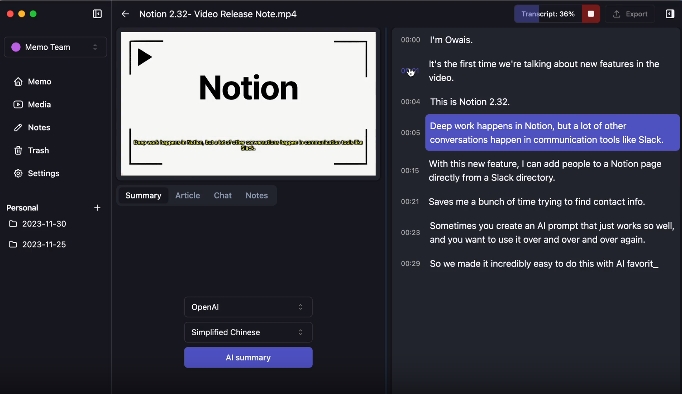This screenshot has width=682, height=394.
Task: Click the file title Notion 2.32- Video Release Note.mp4
Action: (218, 14)
